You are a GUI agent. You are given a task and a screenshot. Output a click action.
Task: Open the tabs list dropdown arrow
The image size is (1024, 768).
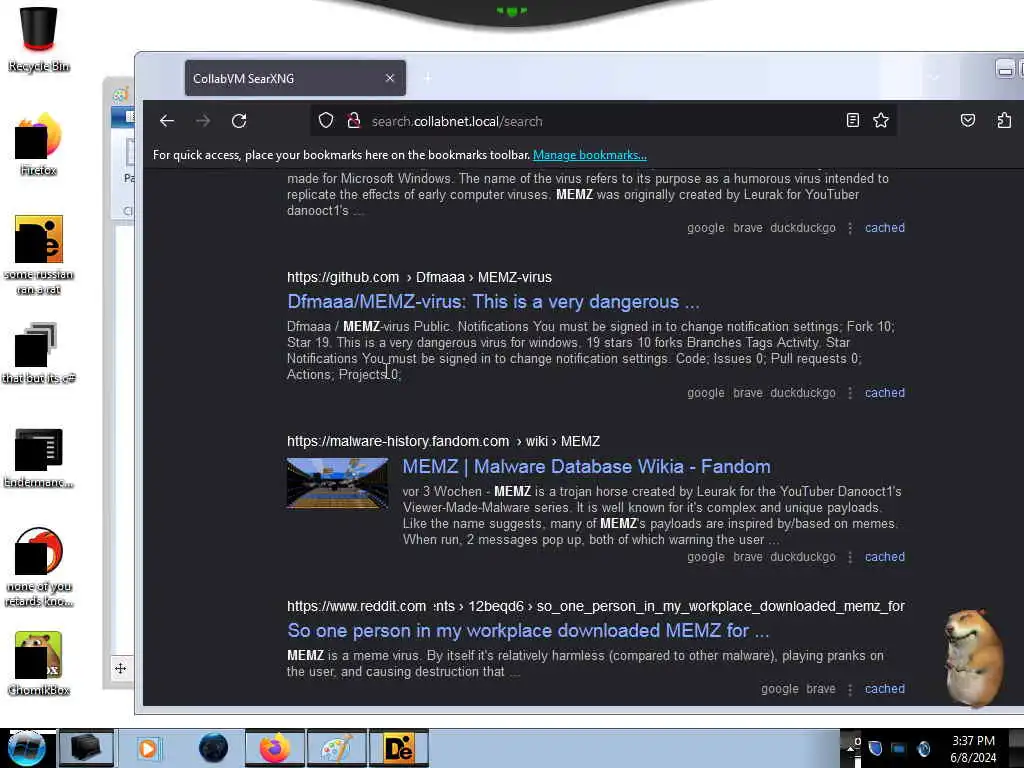click(935, 78)
